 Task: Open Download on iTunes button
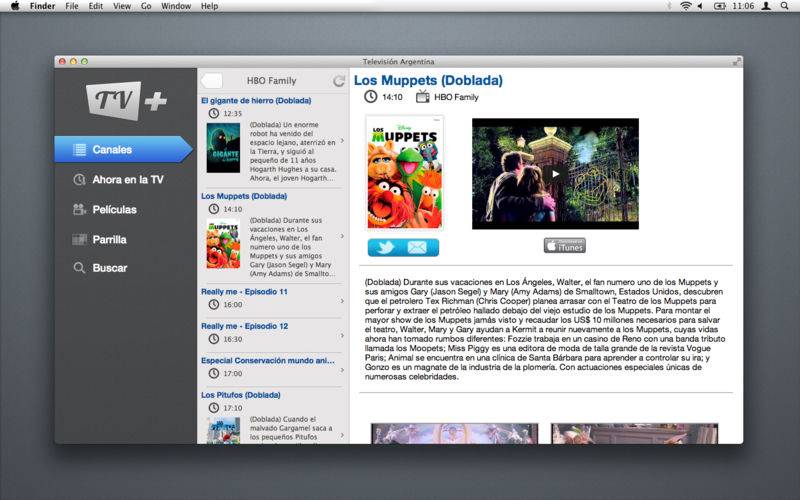click(x=564, y=246)
